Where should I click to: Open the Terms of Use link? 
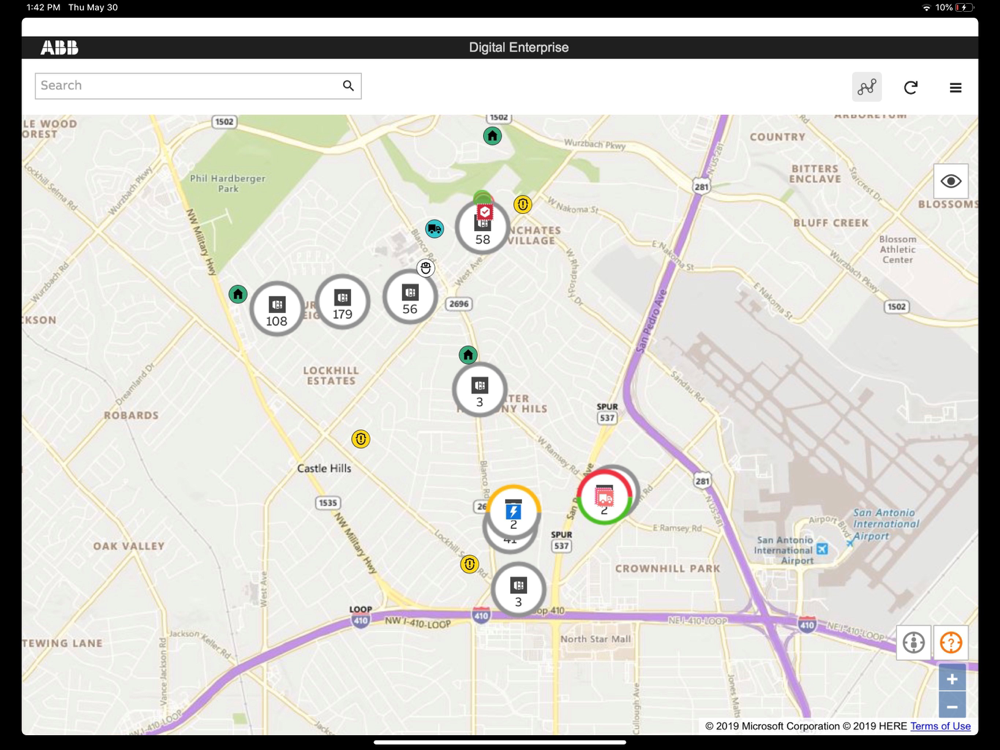tap(941, 726)
